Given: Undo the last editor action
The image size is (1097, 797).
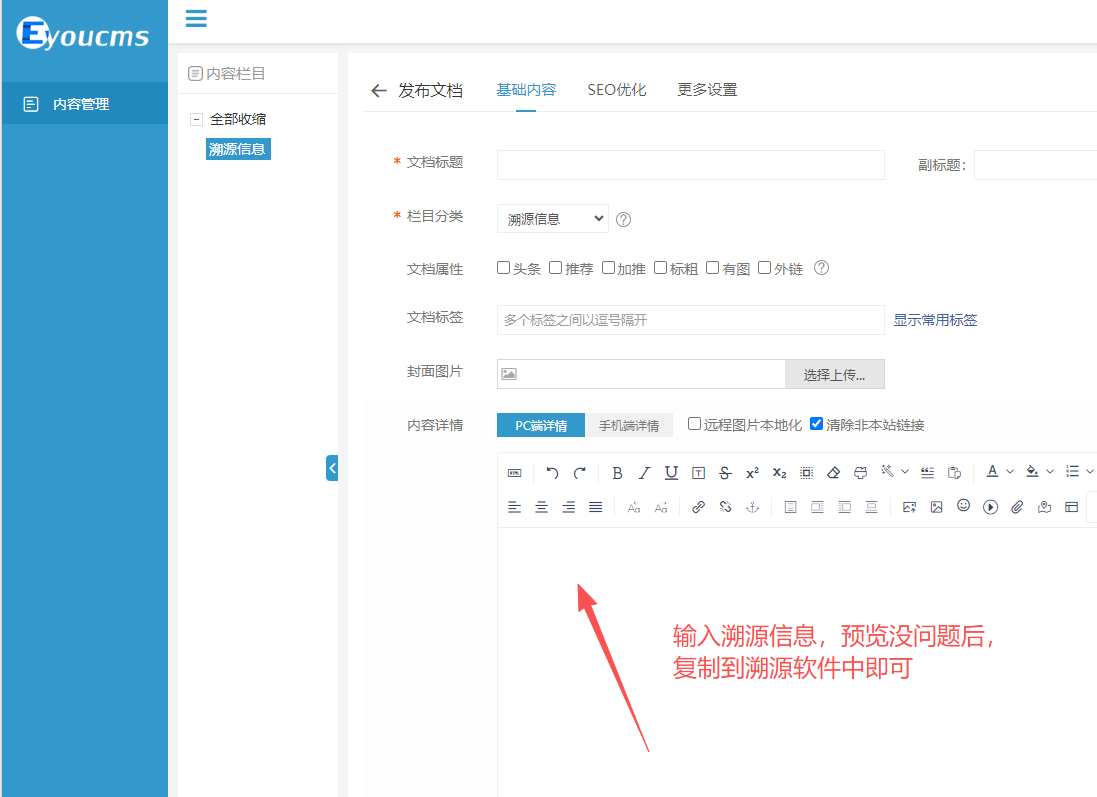Looking at the screenshot, I should tap(550, 473).
